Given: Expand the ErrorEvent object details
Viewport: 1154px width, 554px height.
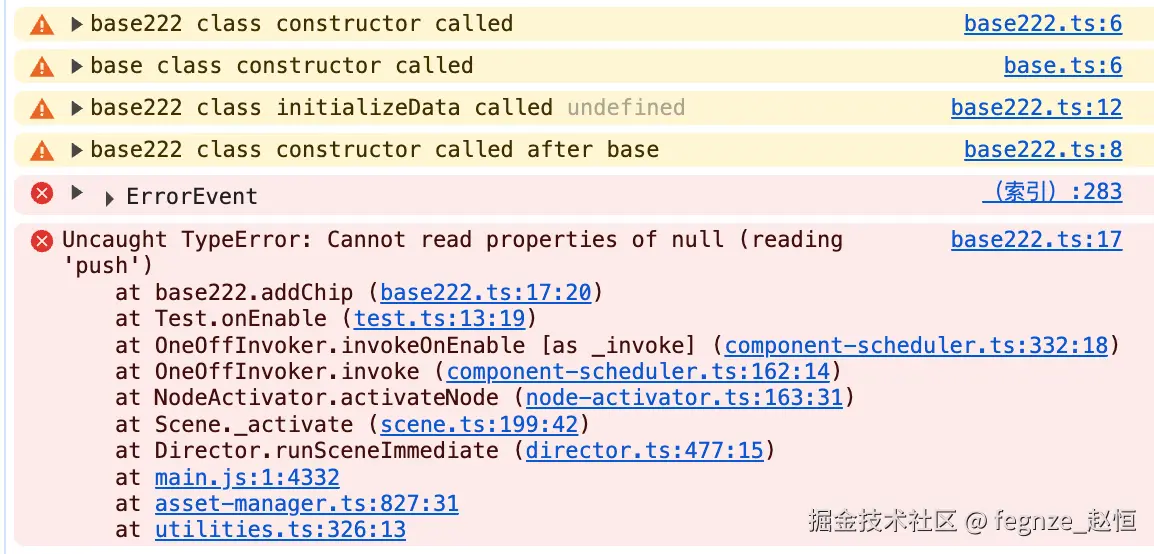Looking at the screenshot, I should [x=109, y=198].
